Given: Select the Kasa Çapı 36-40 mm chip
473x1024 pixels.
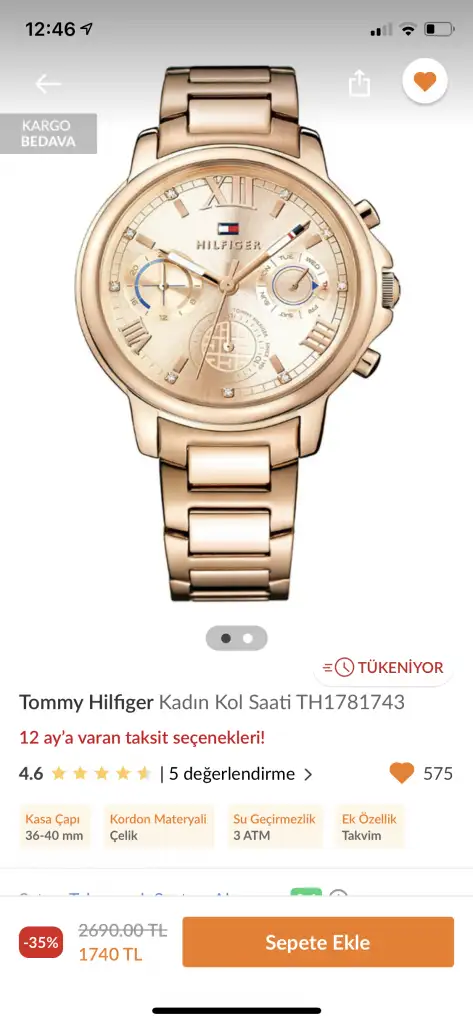Looking at the screenshot, I should 55,827.
